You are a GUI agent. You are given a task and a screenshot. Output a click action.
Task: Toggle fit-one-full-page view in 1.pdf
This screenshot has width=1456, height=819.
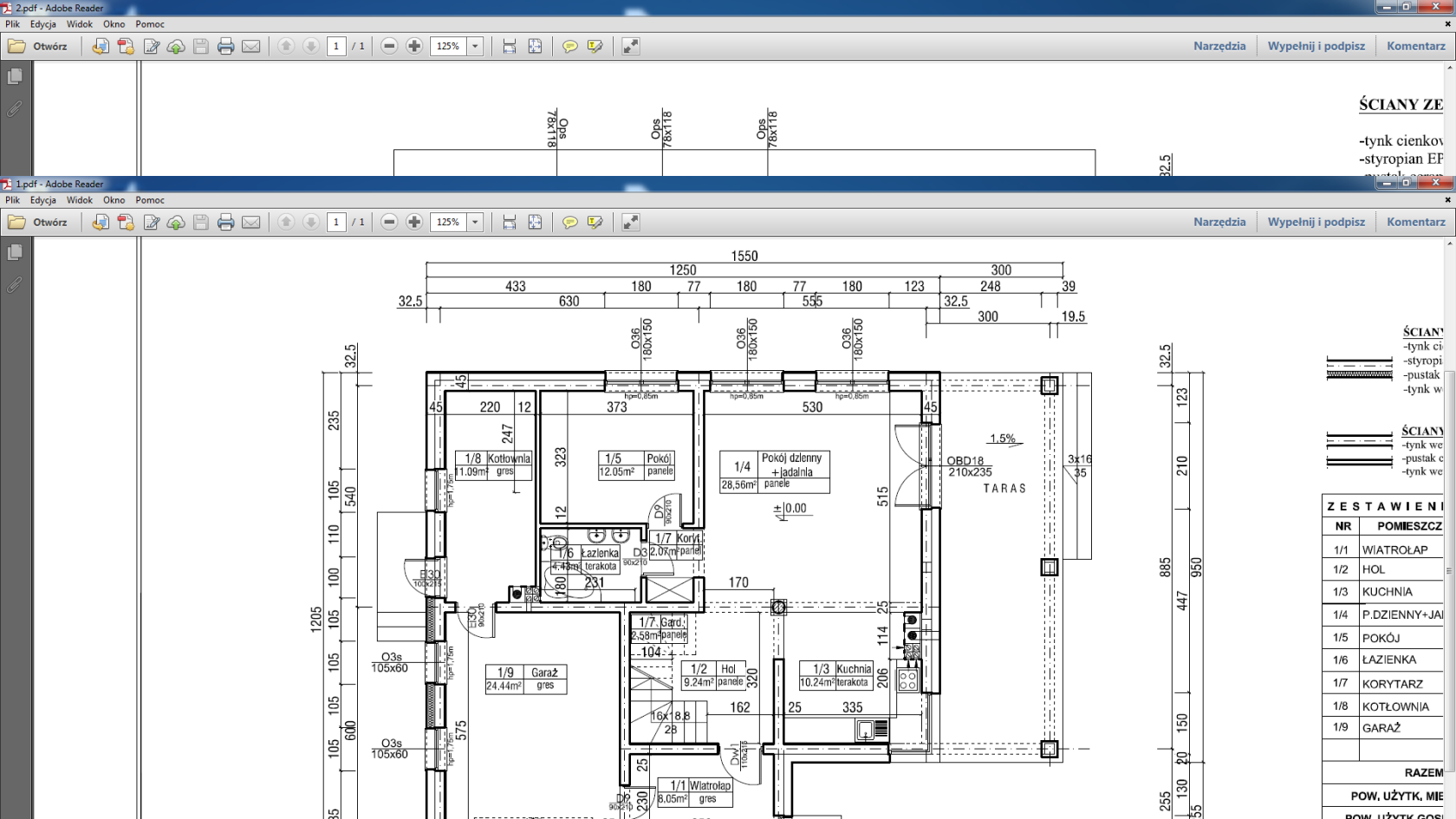pyautogui.click(x=535, y=223)
